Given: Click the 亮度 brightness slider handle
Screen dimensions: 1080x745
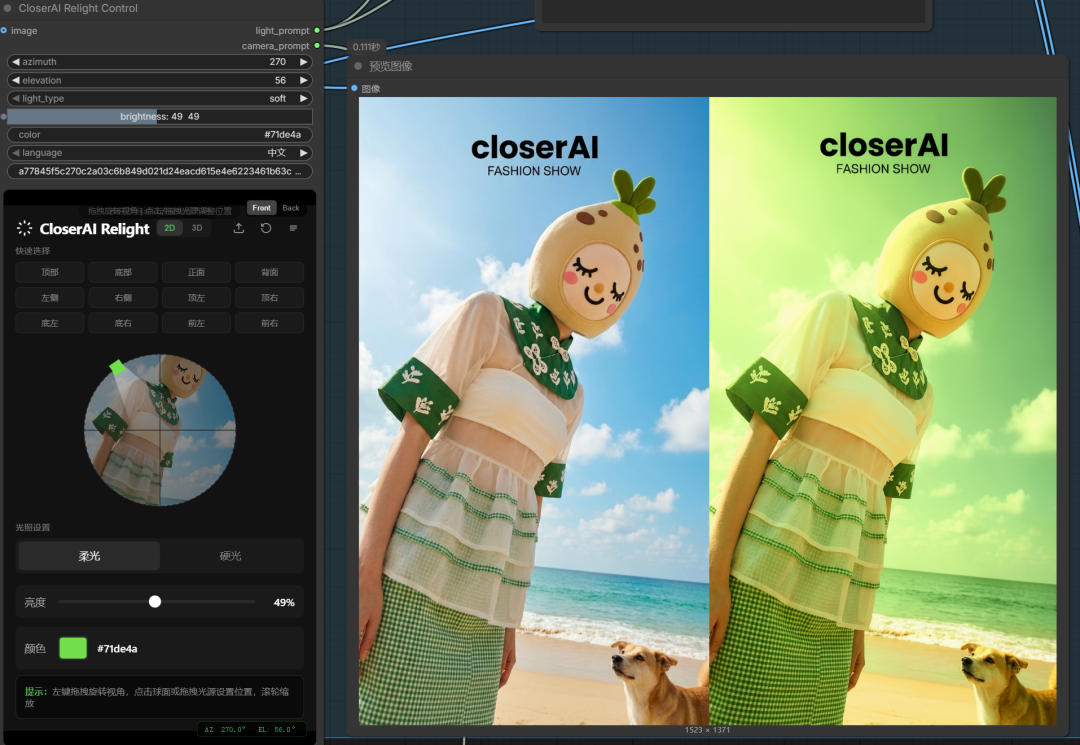Looking at the screenshot, I should 155,602.
